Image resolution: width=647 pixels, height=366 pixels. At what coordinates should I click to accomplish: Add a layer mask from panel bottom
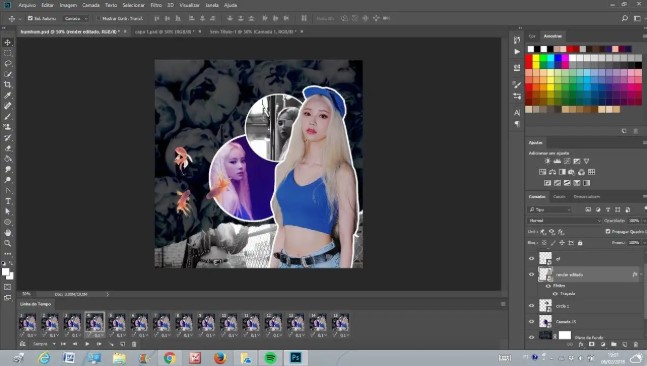tap(592, 344)
